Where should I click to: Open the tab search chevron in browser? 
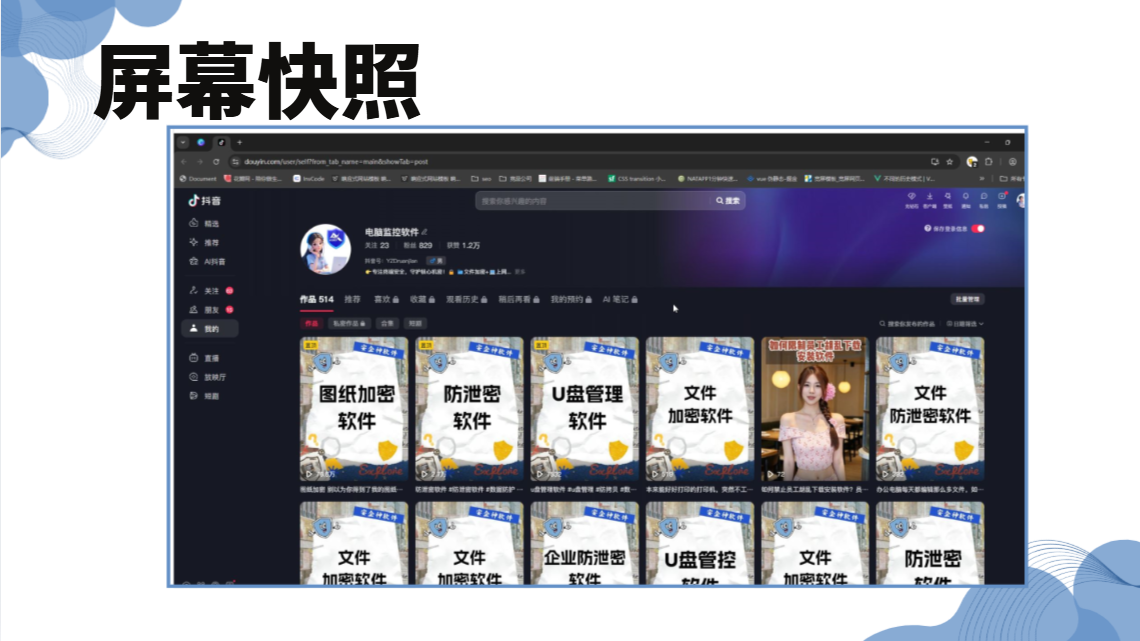pos(183,142)
